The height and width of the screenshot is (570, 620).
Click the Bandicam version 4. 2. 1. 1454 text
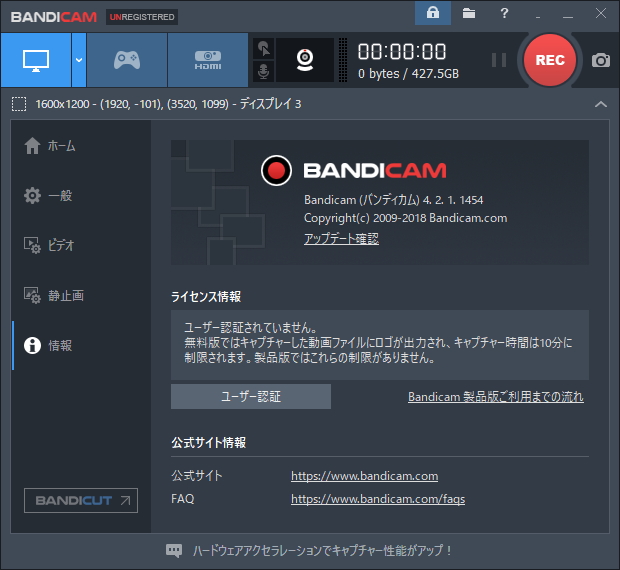tap(393, 200)
